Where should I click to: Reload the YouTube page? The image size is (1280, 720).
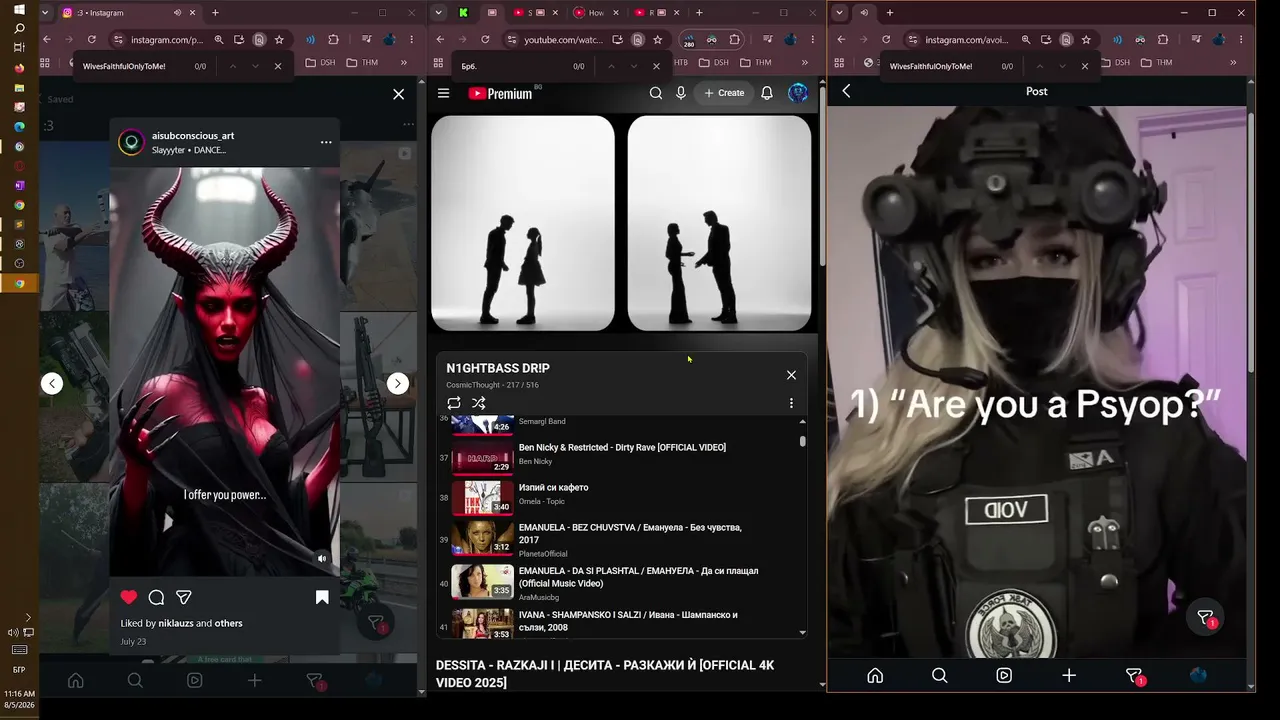coord(486,40)
